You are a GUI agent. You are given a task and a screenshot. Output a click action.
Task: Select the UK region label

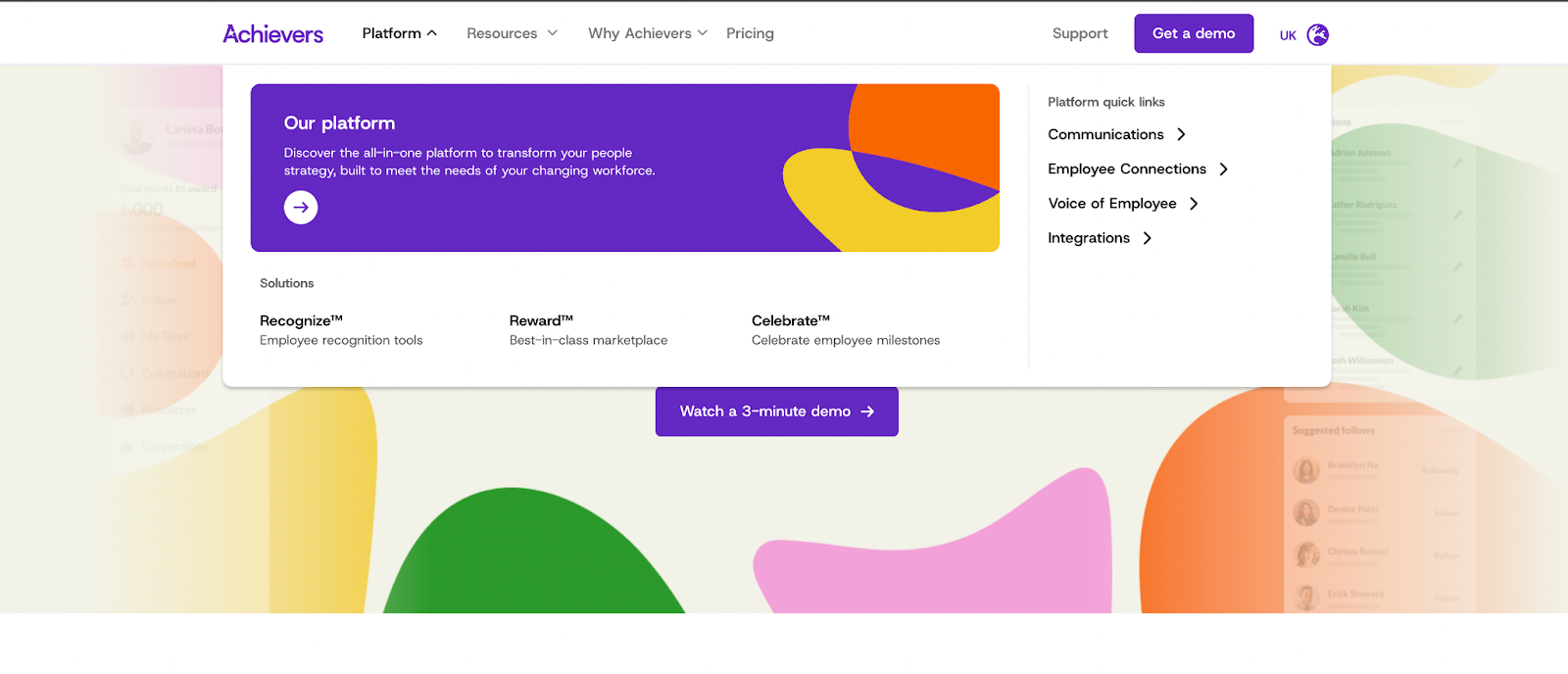pos(1288,35)
